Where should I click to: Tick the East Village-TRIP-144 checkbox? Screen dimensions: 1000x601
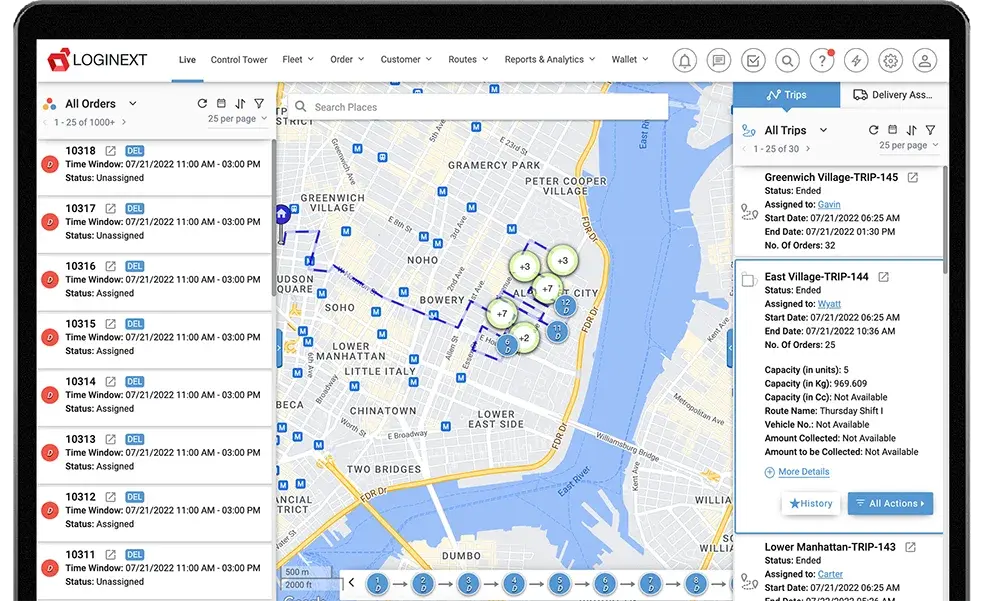(747, 280)
